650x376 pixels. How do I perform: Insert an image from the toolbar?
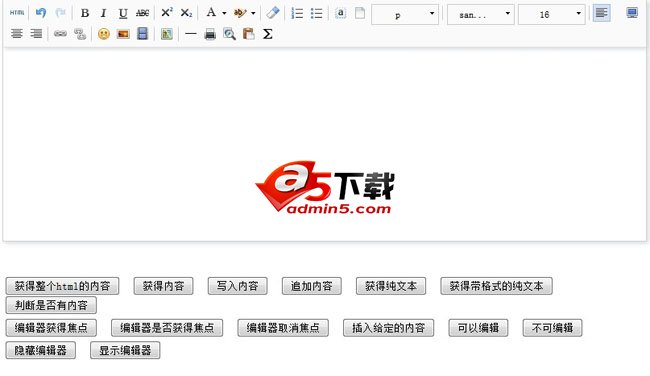click(123, 34)
